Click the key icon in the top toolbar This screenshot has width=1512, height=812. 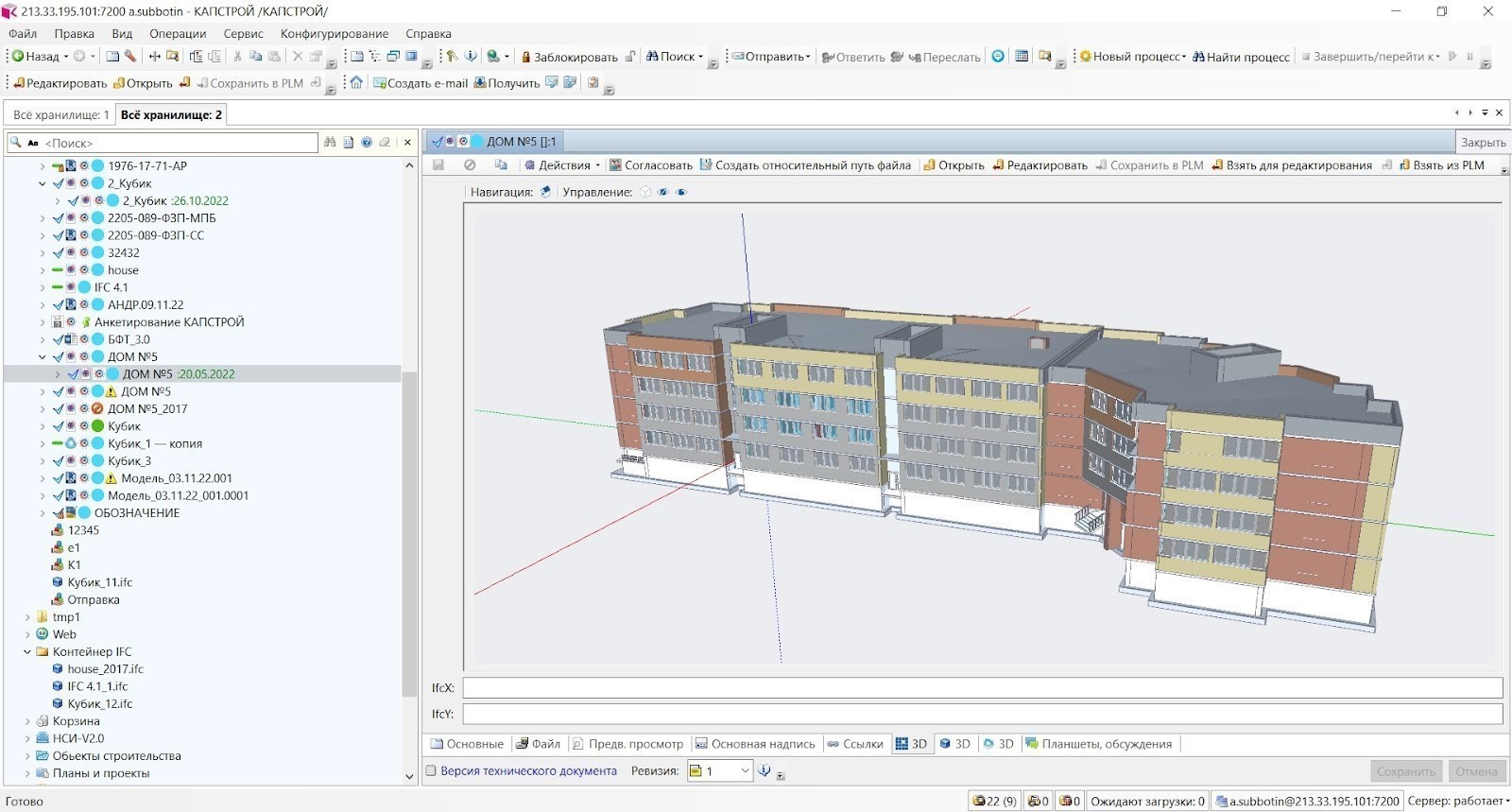coord(452,57)
